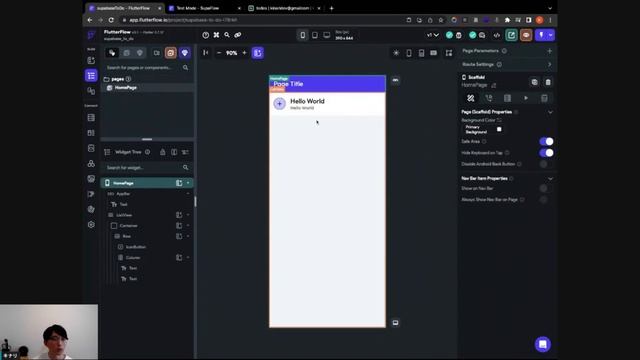Select the Hello World heading on canvas
This screenshot has width=640, height=360.
pyautogui.click(x=307, y=101)
